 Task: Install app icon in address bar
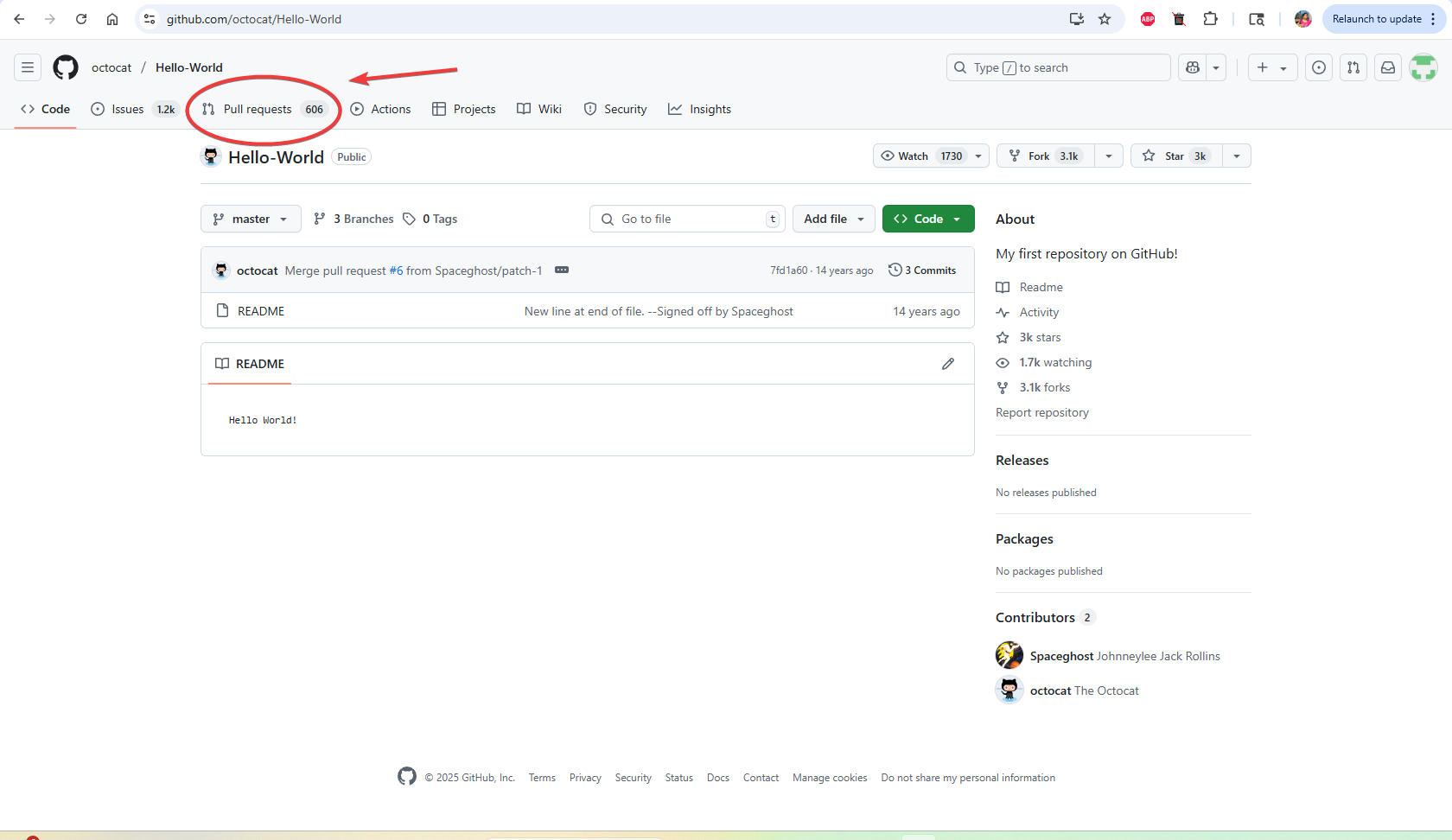(x=1077, y=19)
